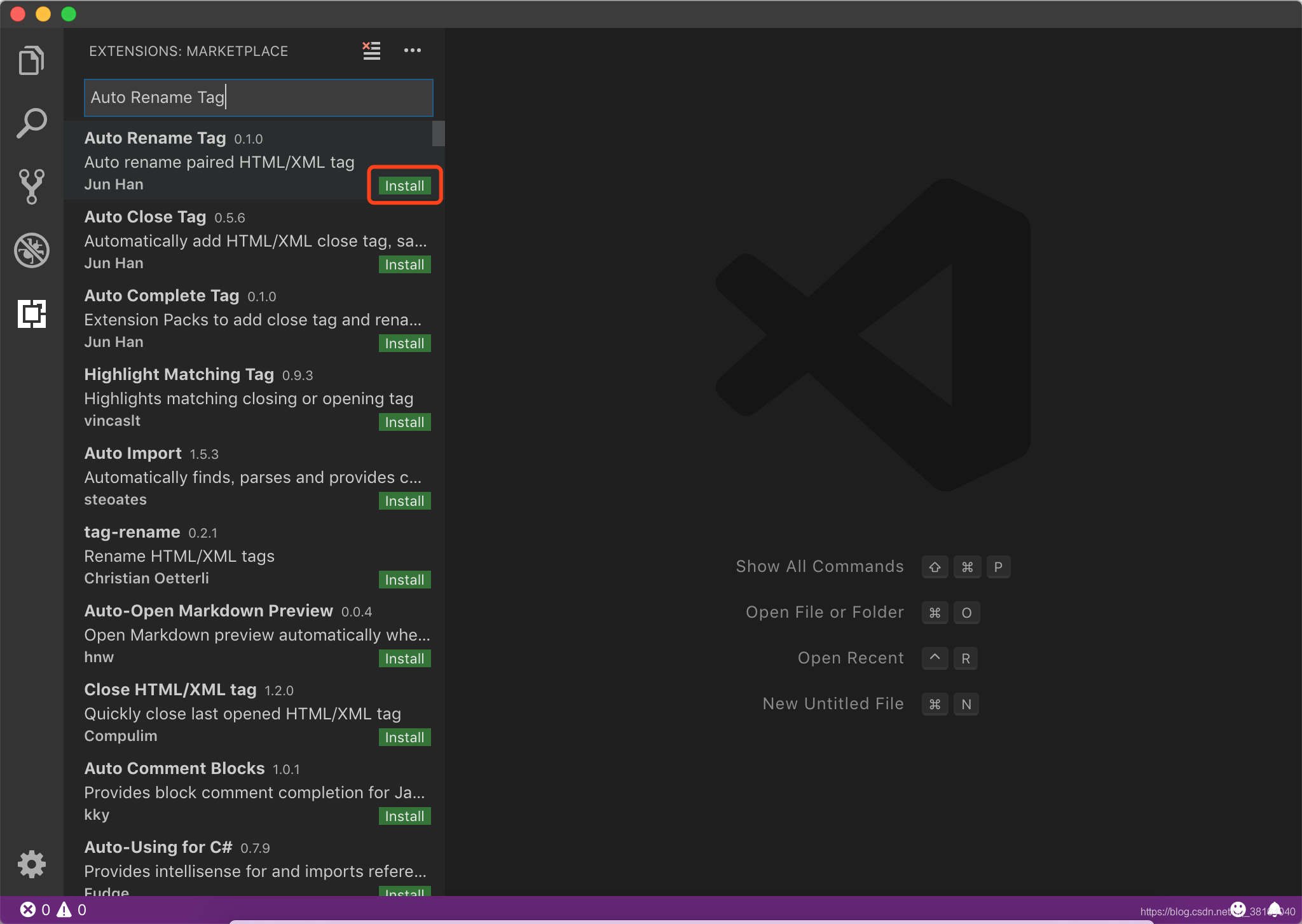Select the Extensions icon in activity bar
The width and height of the screenshot is (1302, 924).
[x=31, y=314]
